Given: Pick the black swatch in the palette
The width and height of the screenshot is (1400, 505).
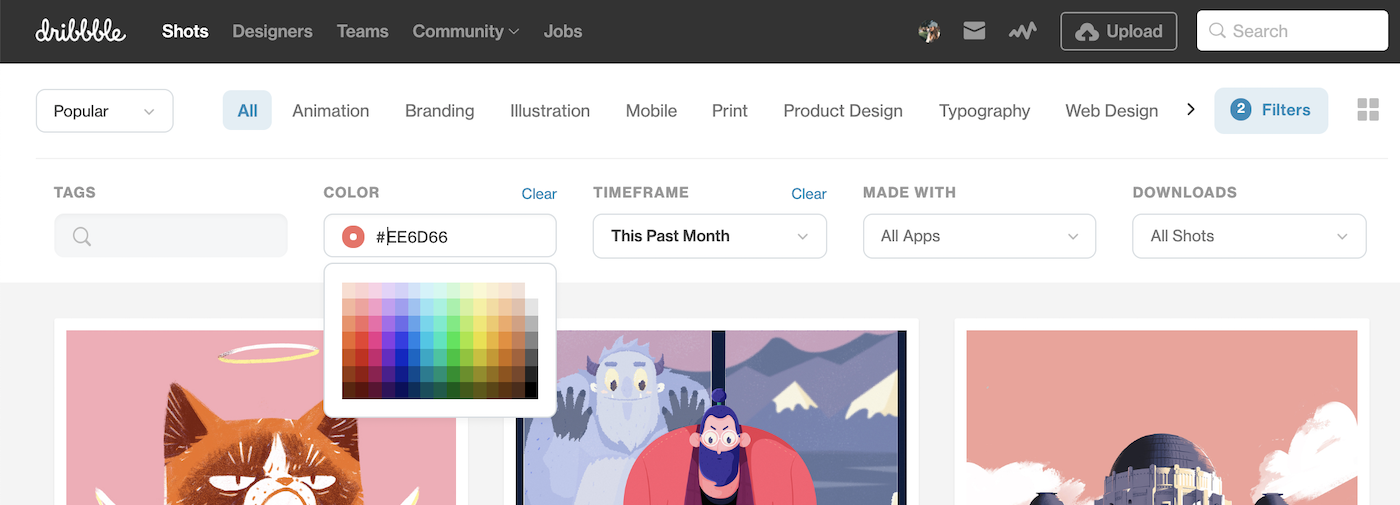Looking at the screenshot, I should point(531,391).
